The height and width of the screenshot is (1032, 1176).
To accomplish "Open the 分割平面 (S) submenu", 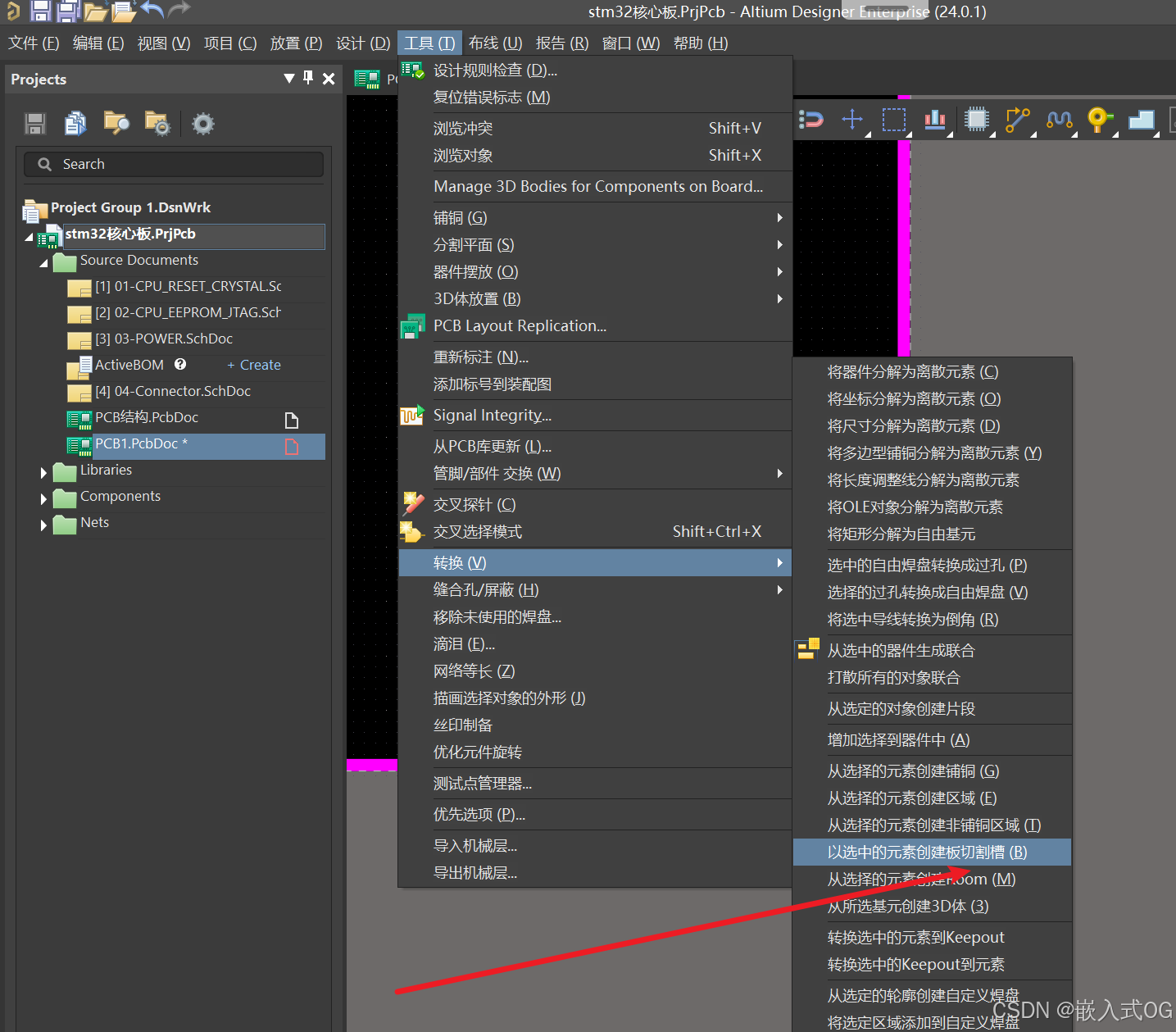I will pos(595,244).
